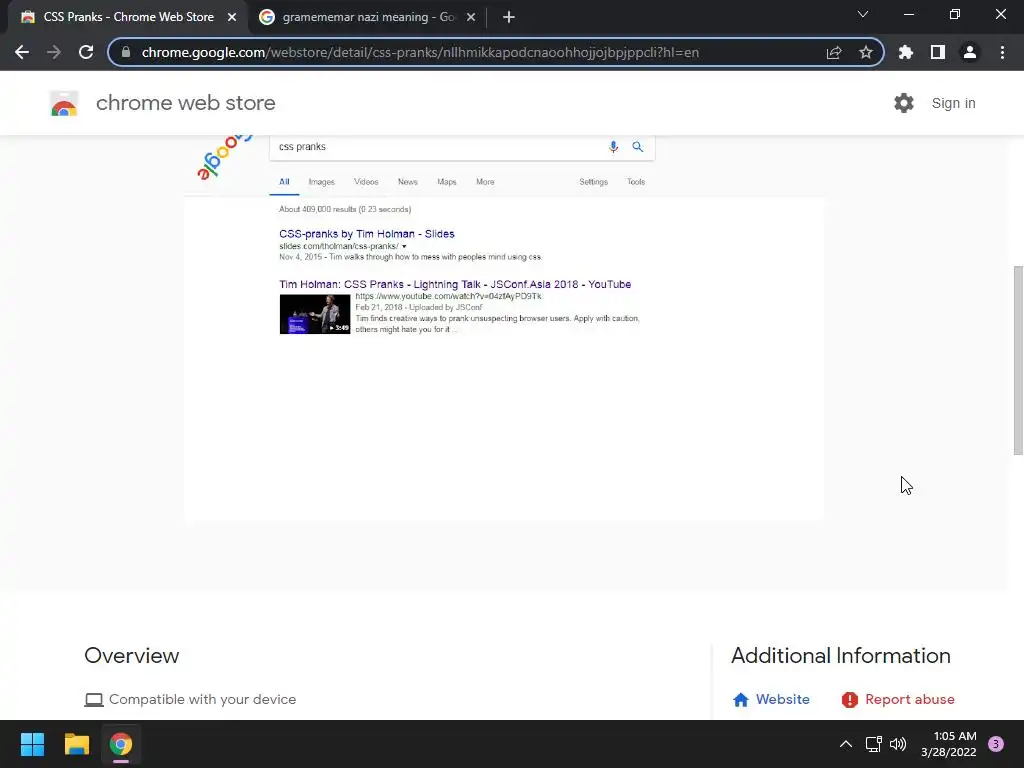The height and width of the screenshot is (768, 1024).
Task: Click the Chrome Web Store logo
Action: (64, 103)
